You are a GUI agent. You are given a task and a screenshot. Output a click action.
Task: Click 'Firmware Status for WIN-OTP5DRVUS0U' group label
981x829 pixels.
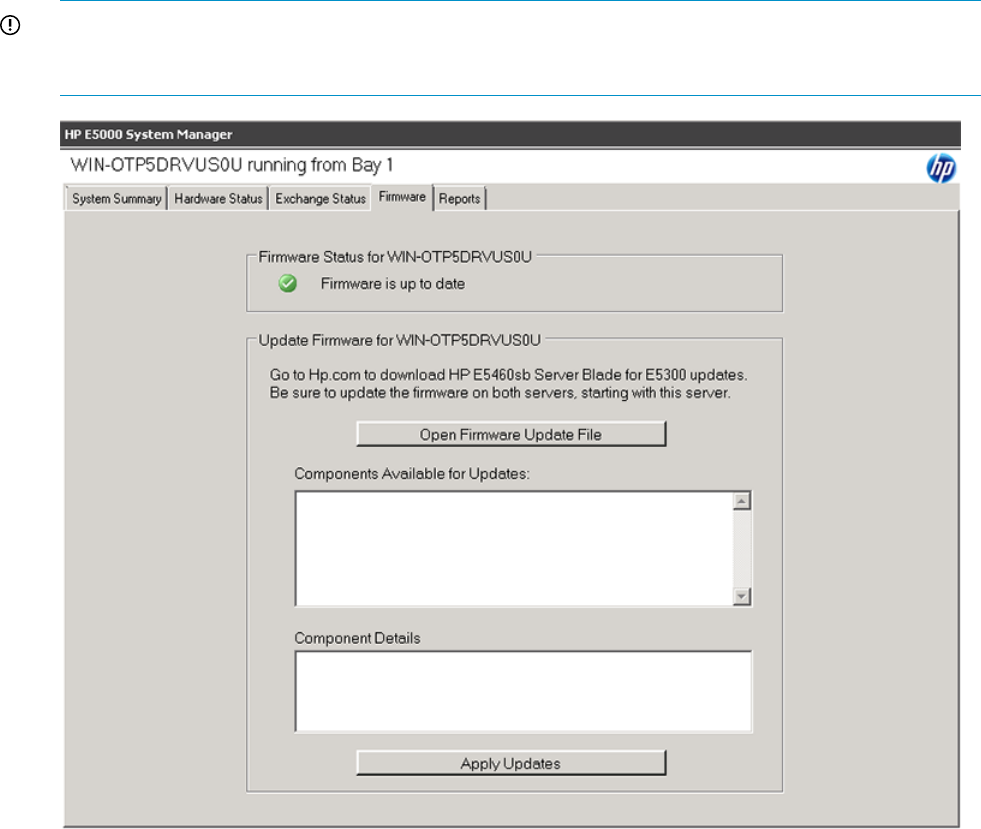pos(395,257)
